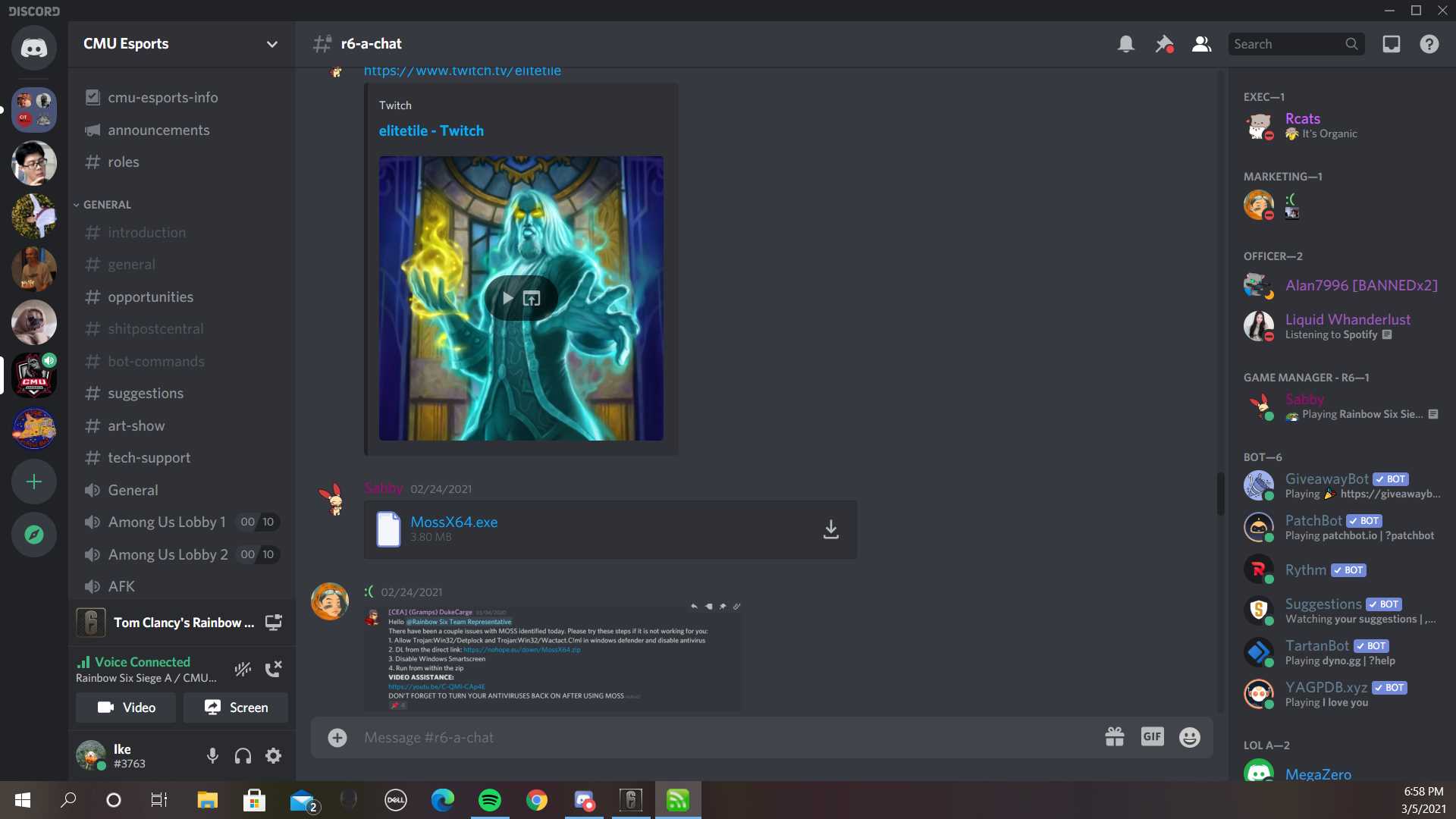Share Screen button
1456x819 pixels.
pyautogui.click(x=236, y=708)
